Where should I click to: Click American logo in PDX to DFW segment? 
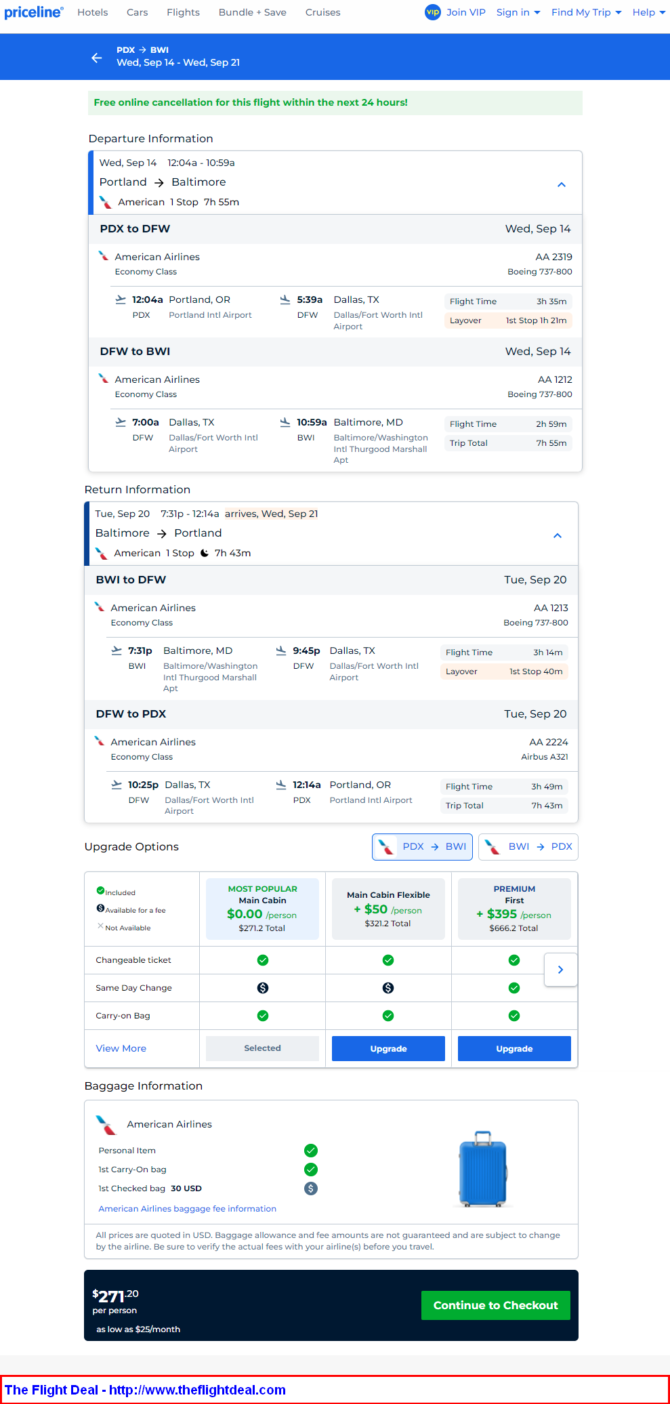pos(103,256)
